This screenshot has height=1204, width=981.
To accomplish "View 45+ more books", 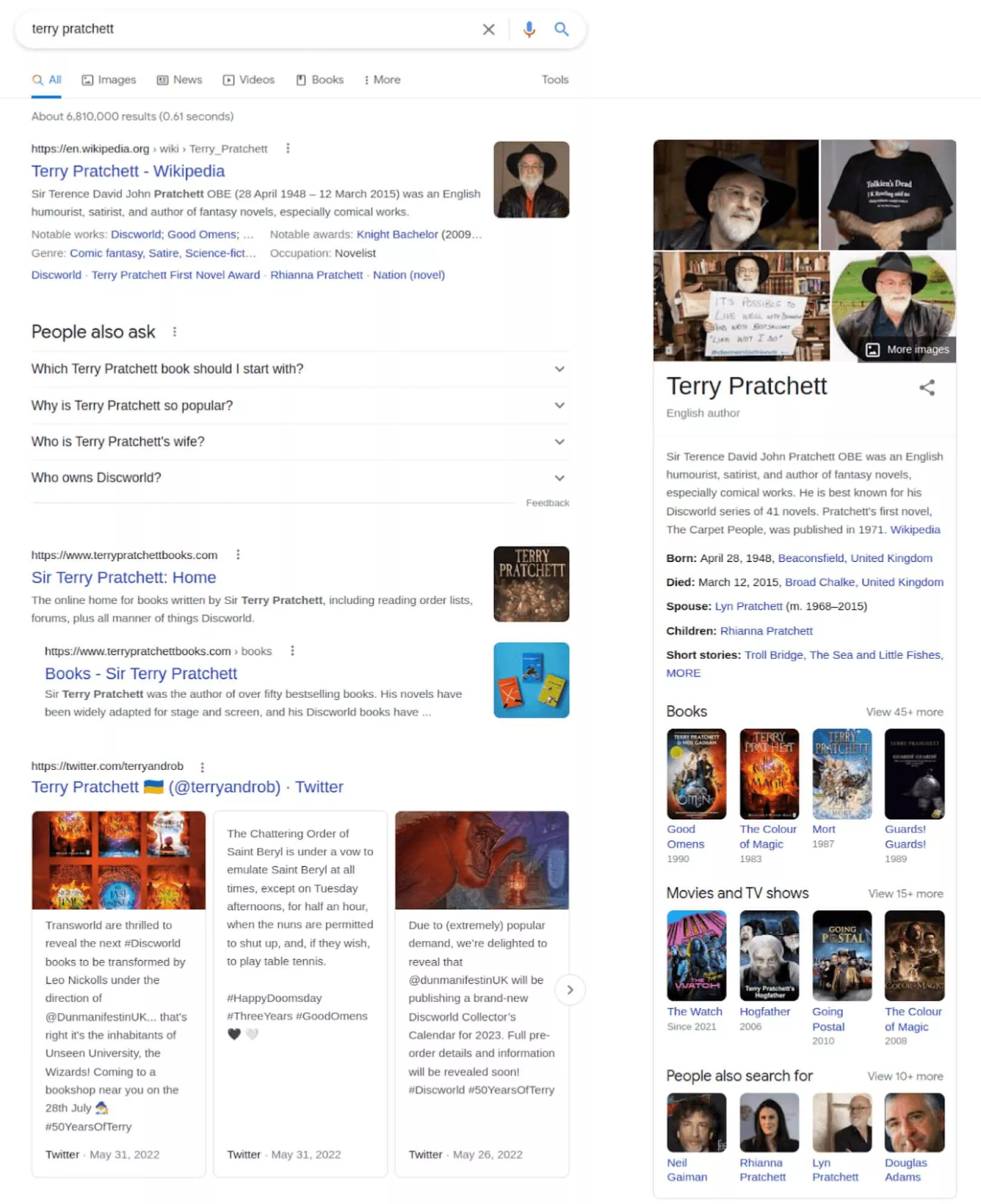I will pos(905,712).
